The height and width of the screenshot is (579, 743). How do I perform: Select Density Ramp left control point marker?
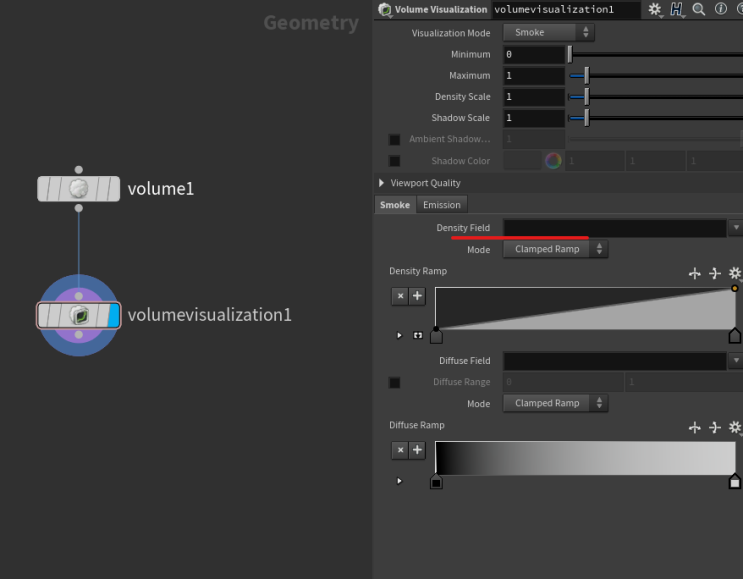[436, 336]
